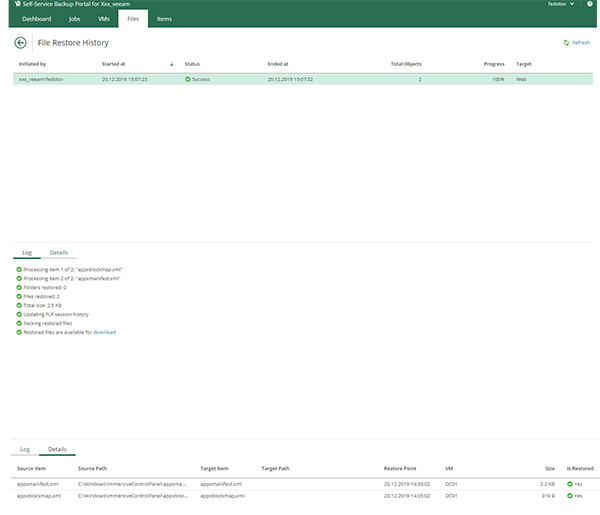The height and width of the screenshot is (515, 600).
Task: Switch to the Dashboard tab
Action: click(37, 19)
